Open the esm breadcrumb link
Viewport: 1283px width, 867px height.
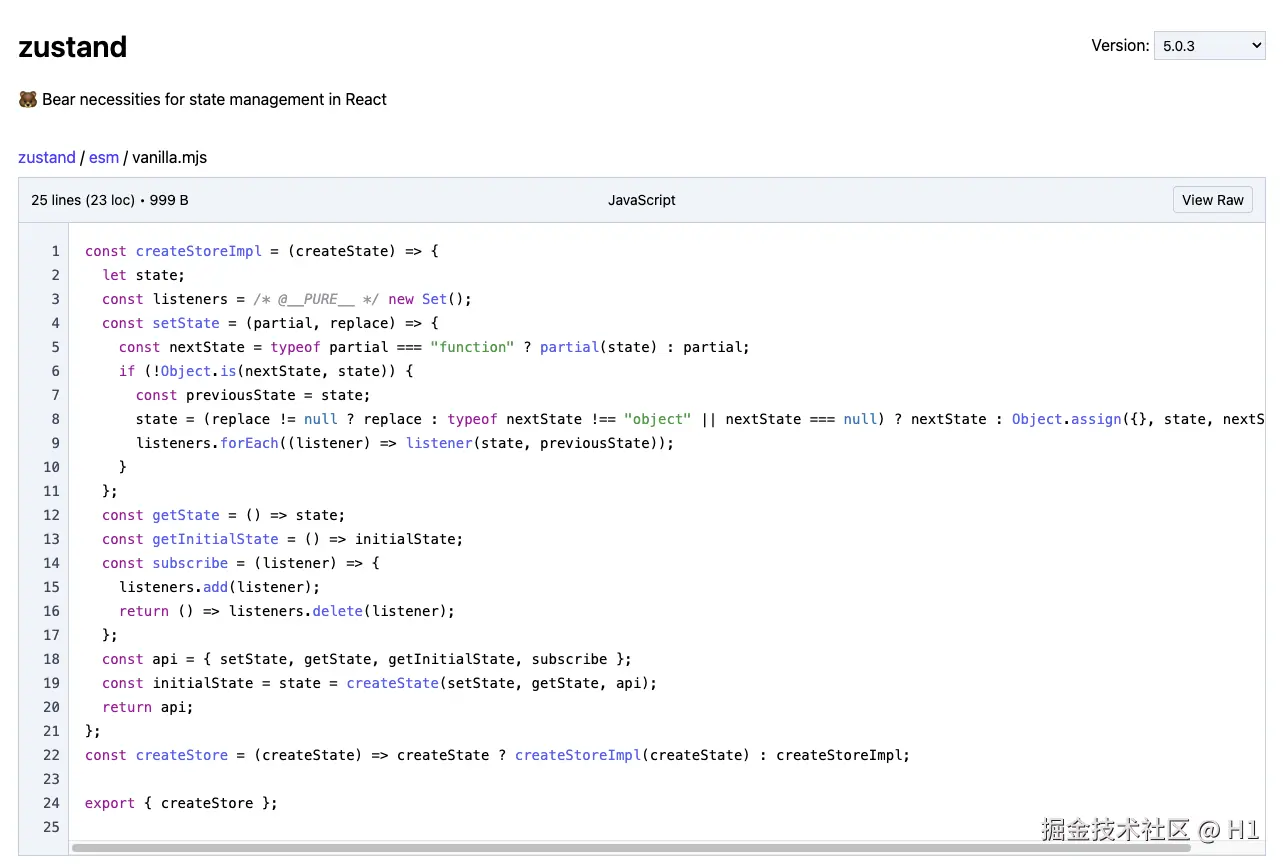pos(104,157)
